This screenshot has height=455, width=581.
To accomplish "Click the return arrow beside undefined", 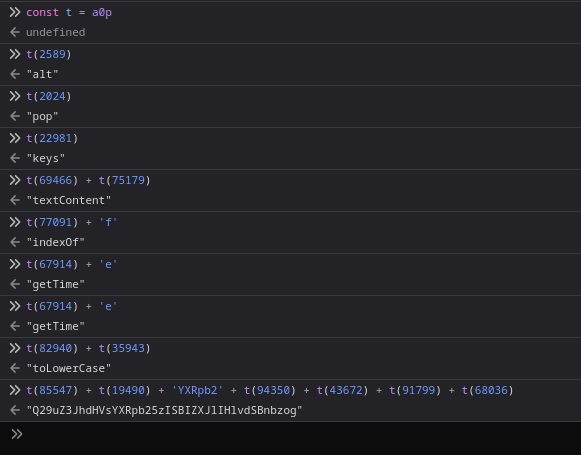I will point(15,32).
